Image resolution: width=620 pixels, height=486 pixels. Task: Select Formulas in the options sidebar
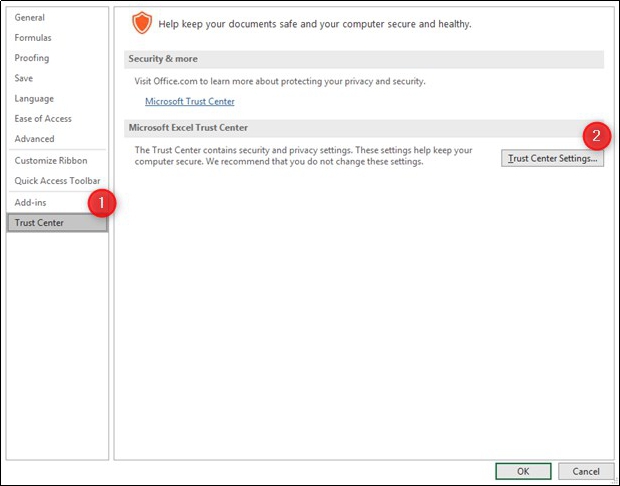33,38
